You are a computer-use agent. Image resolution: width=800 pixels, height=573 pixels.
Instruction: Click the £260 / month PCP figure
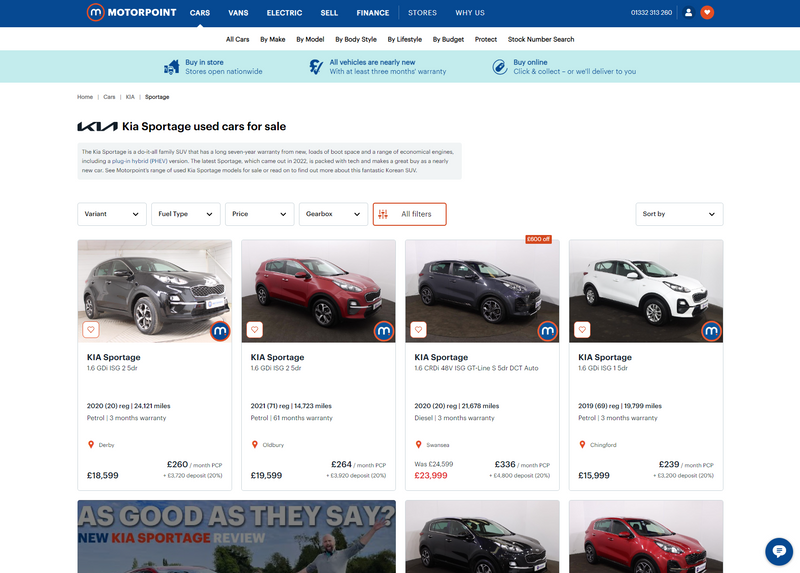194,464
